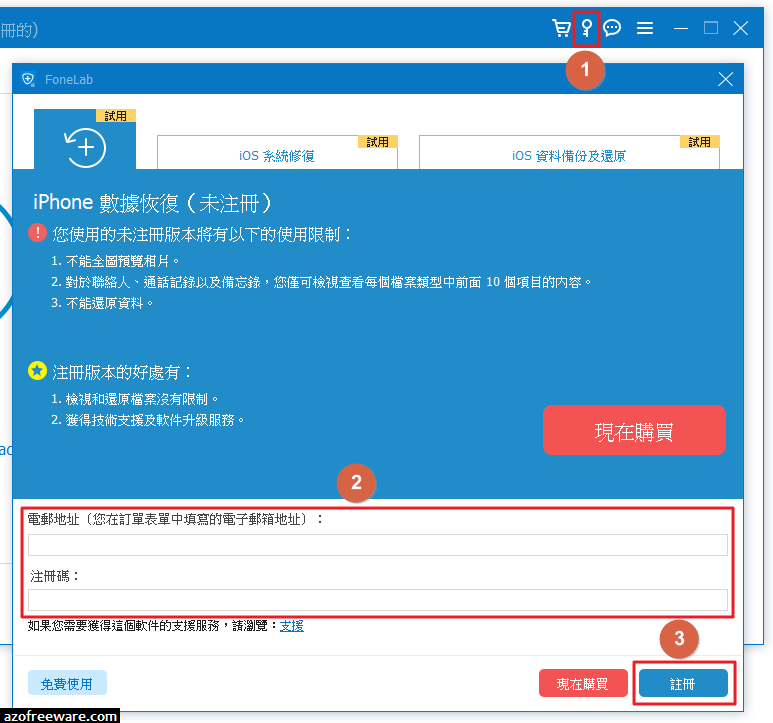Switch to iOS 資料備份及還原 tab
Viewport: 773px width, 723px height.
(569, 152)
